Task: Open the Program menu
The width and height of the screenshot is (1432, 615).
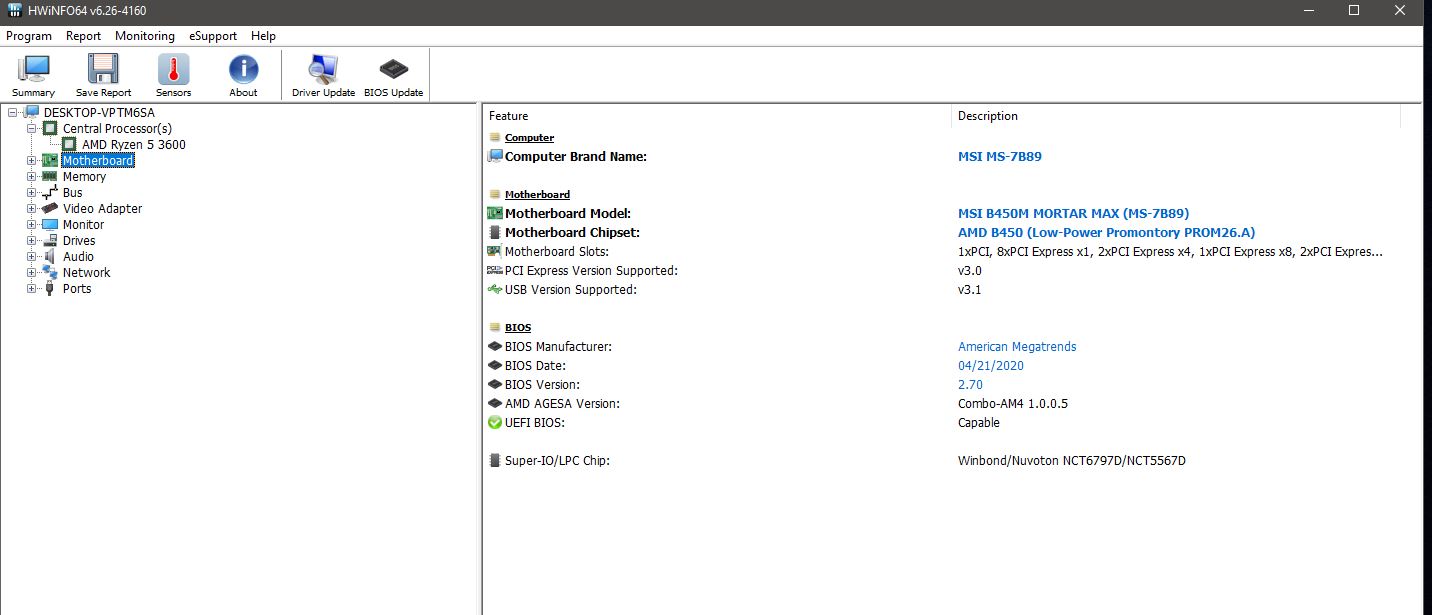Action: click(29, 35)
